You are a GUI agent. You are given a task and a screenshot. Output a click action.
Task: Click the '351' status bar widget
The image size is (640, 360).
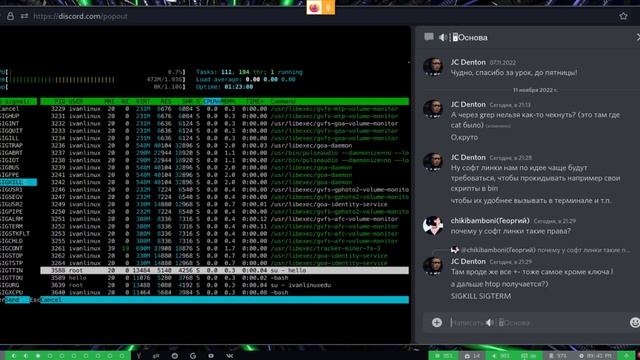point(444,356)
